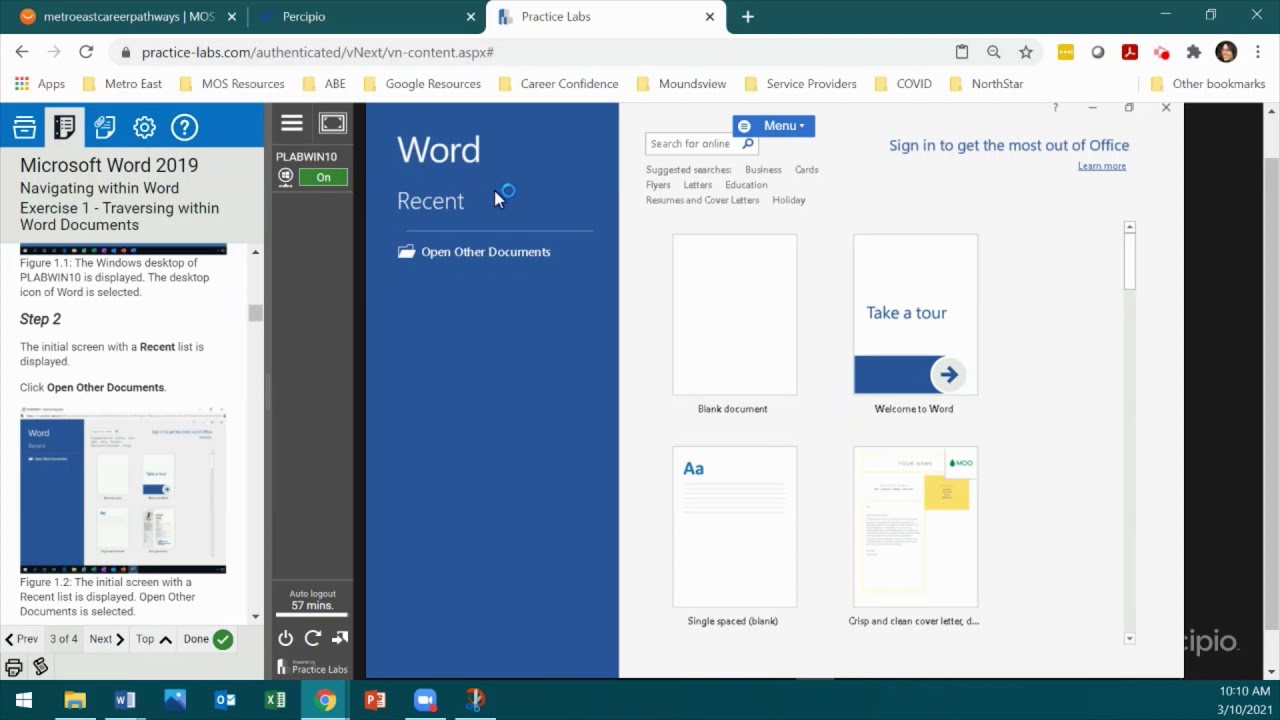Choose Resumes and Cover Letters search
The width and height of the screenshot is (1280, 720).
[702, 200]
